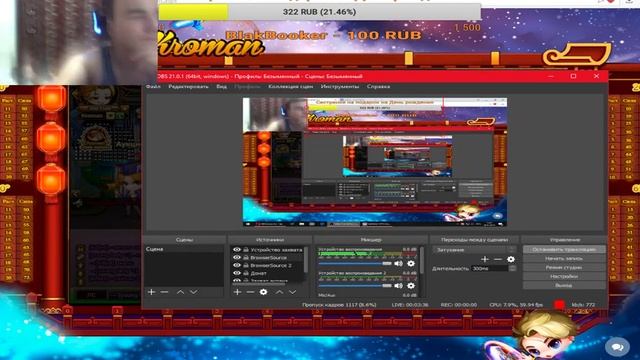Click the webcam feed in top-left corner

(79, 42)
